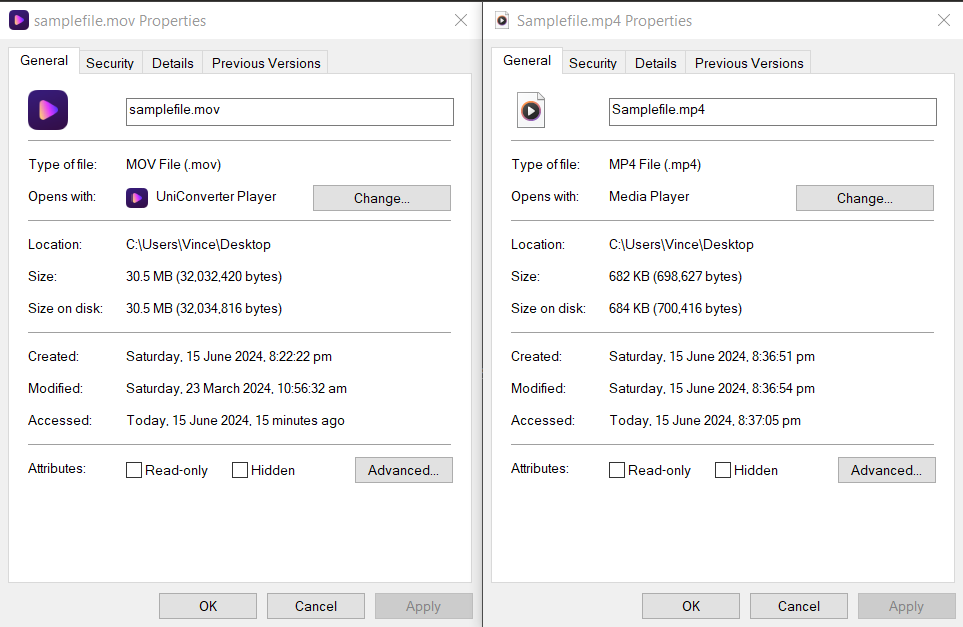Click the Samplefile.mp4 filename text field

tap(771, 111)
